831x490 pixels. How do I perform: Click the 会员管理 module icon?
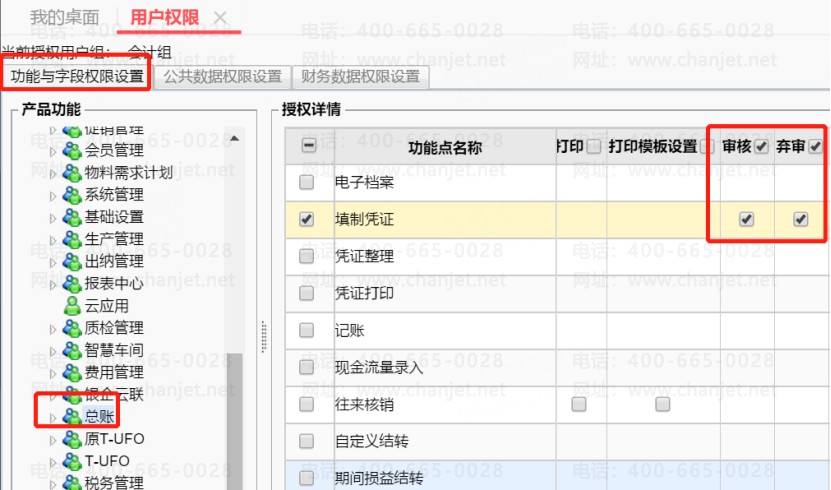tap(72, 151)
